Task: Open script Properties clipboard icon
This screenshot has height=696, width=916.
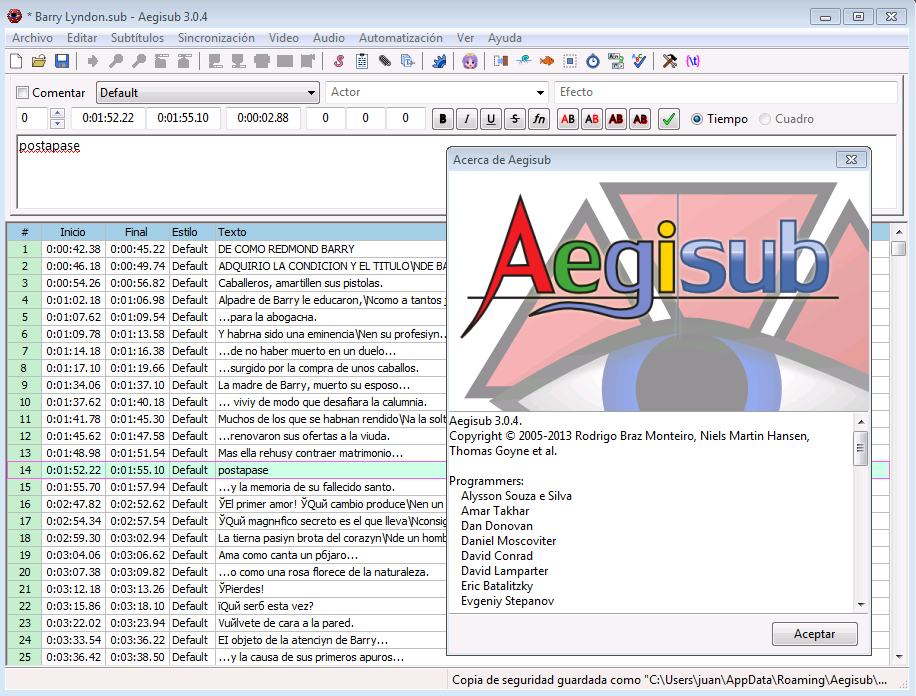Action: [x=362, y=61]
